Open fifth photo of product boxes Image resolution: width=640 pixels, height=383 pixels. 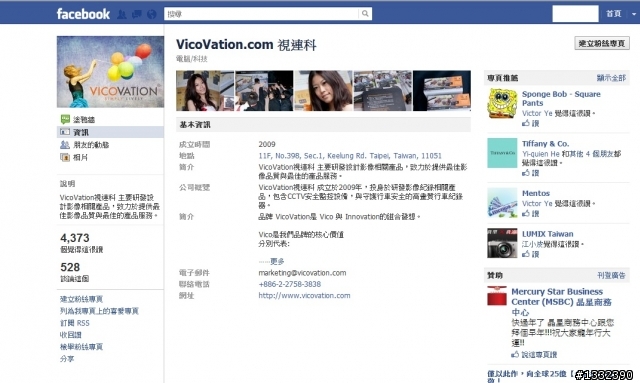pos(442,91)
